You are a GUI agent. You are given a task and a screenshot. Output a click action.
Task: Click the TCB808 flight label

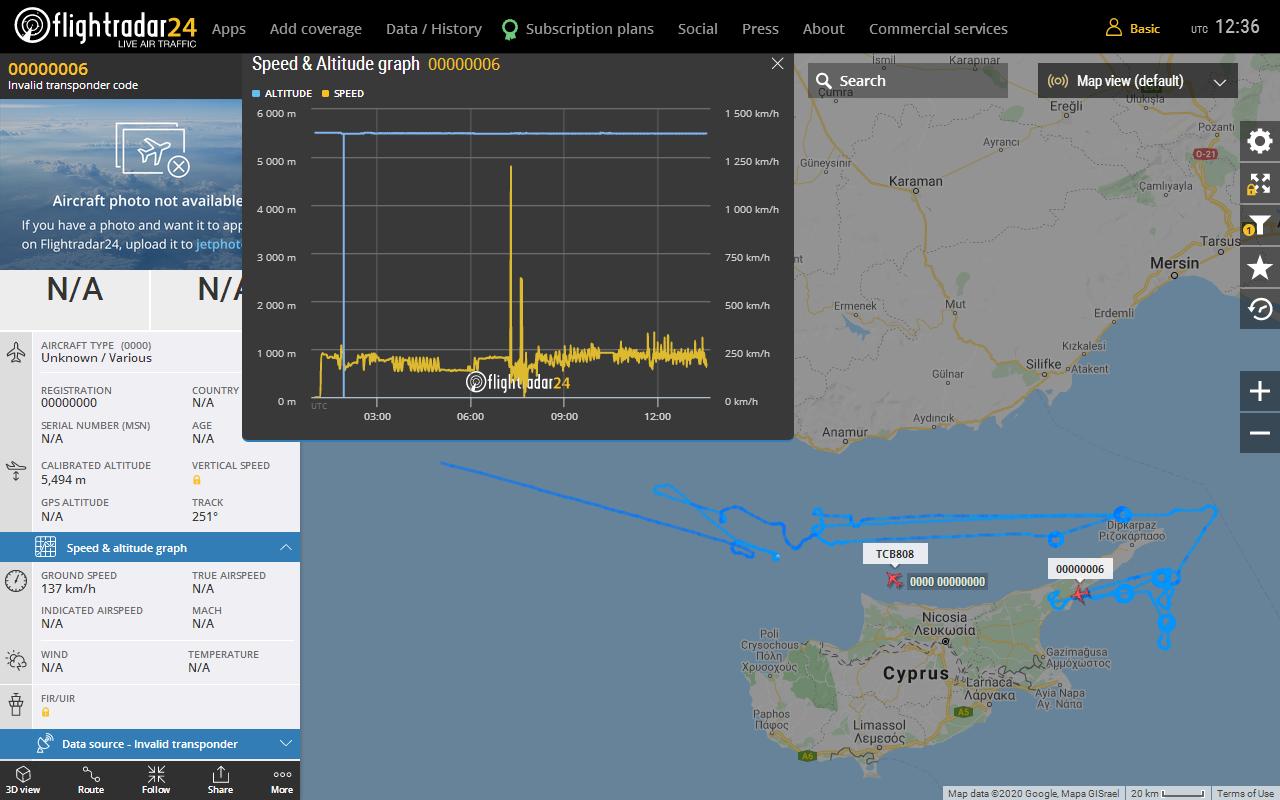click(x=895, y=554)
